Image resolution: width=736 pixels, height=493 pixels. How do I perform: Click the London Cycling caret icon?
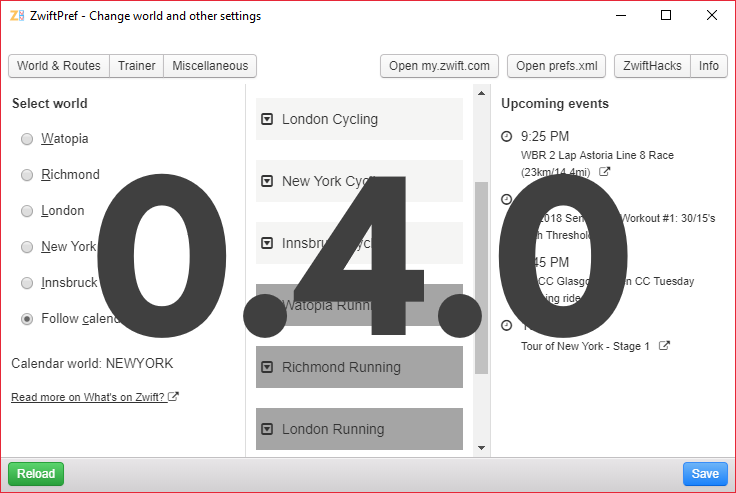point(267,119)
